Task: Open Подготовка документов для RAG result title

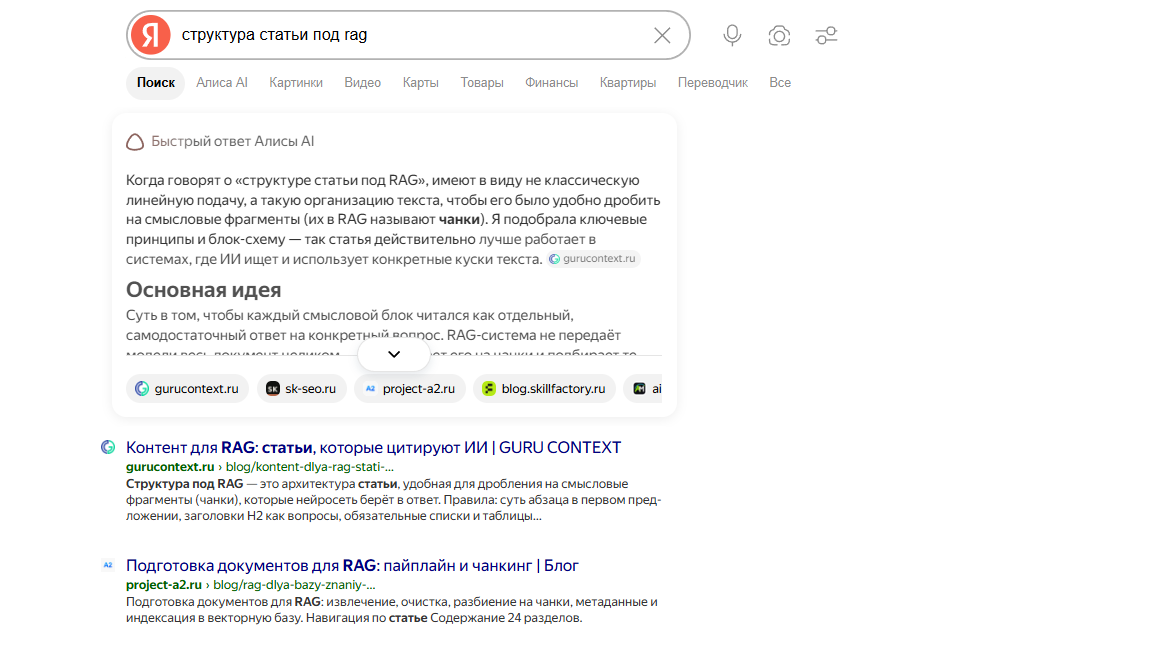Action: (352, 565)
